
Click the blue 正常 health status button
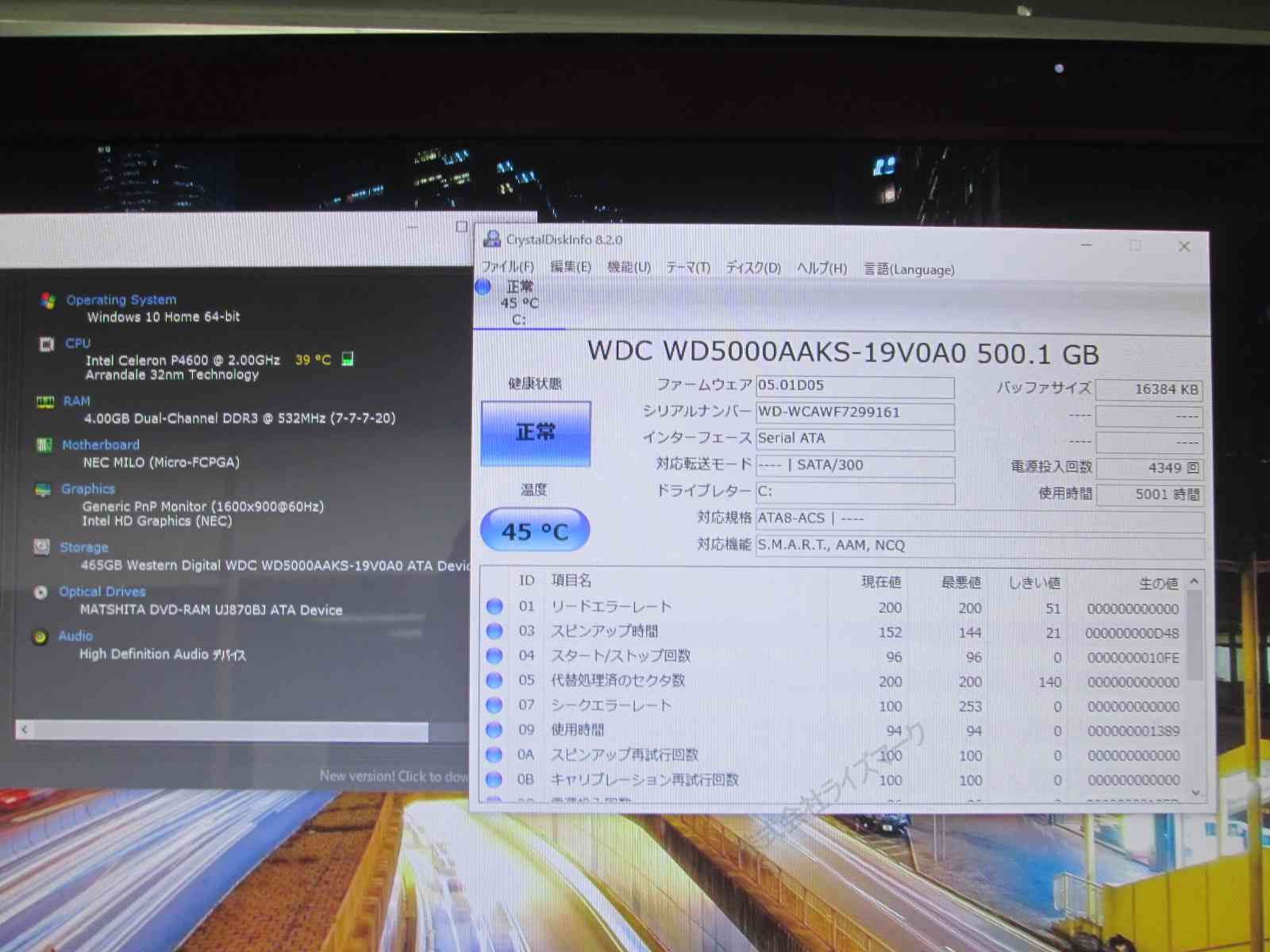click(x=536, y=433)
